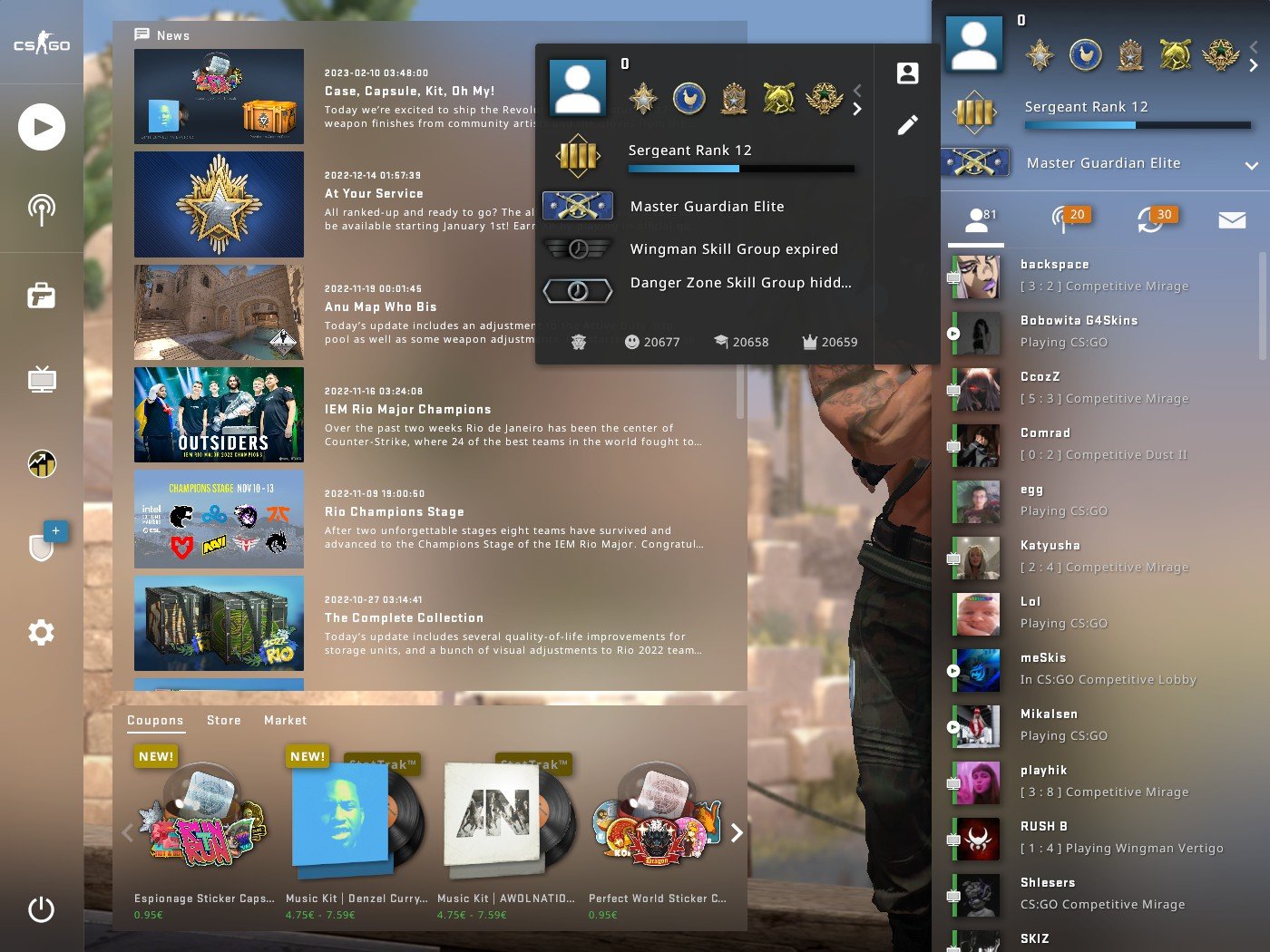Open Perfect World Sticker Capsule item
1270x952 pixels.
[x=659, y=832]
